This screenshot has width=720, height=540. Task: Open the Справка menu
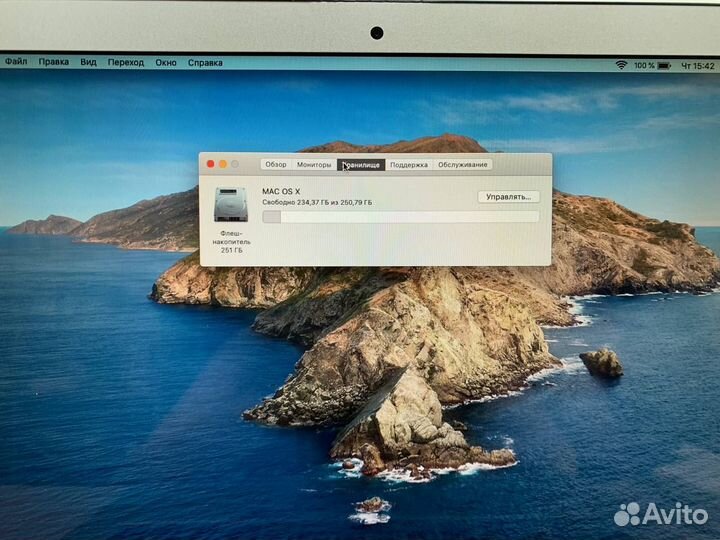(x=205, y=63)
